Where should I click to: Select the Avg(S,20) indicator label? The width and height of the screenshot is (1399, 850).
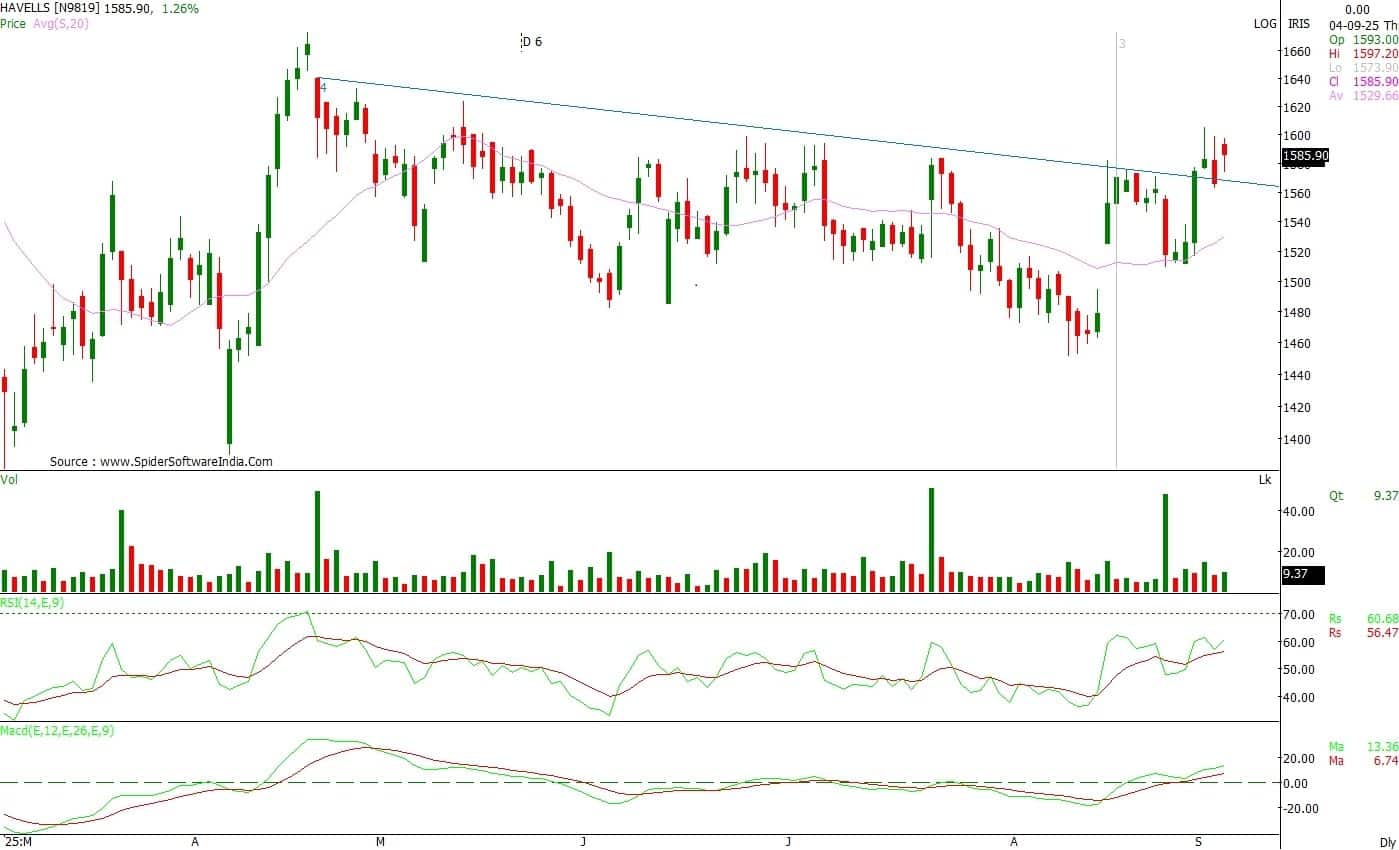59,23
